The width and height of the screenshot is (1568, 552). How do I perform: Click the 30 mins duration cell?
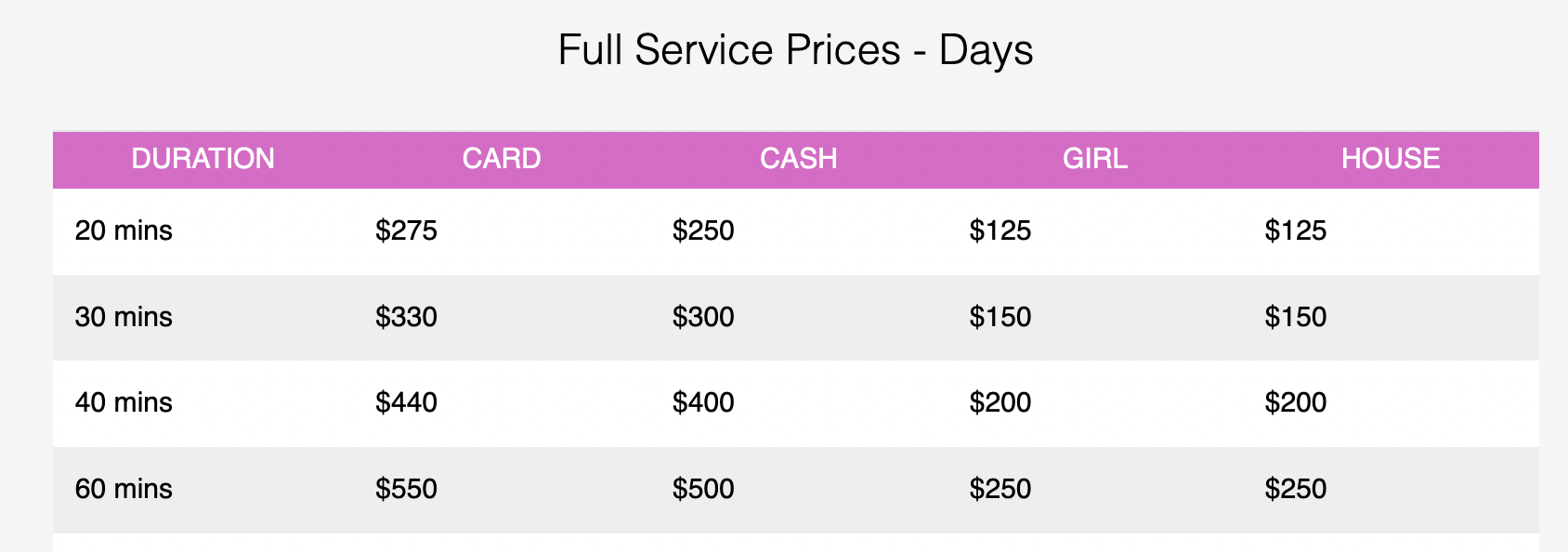pos(124,317)
